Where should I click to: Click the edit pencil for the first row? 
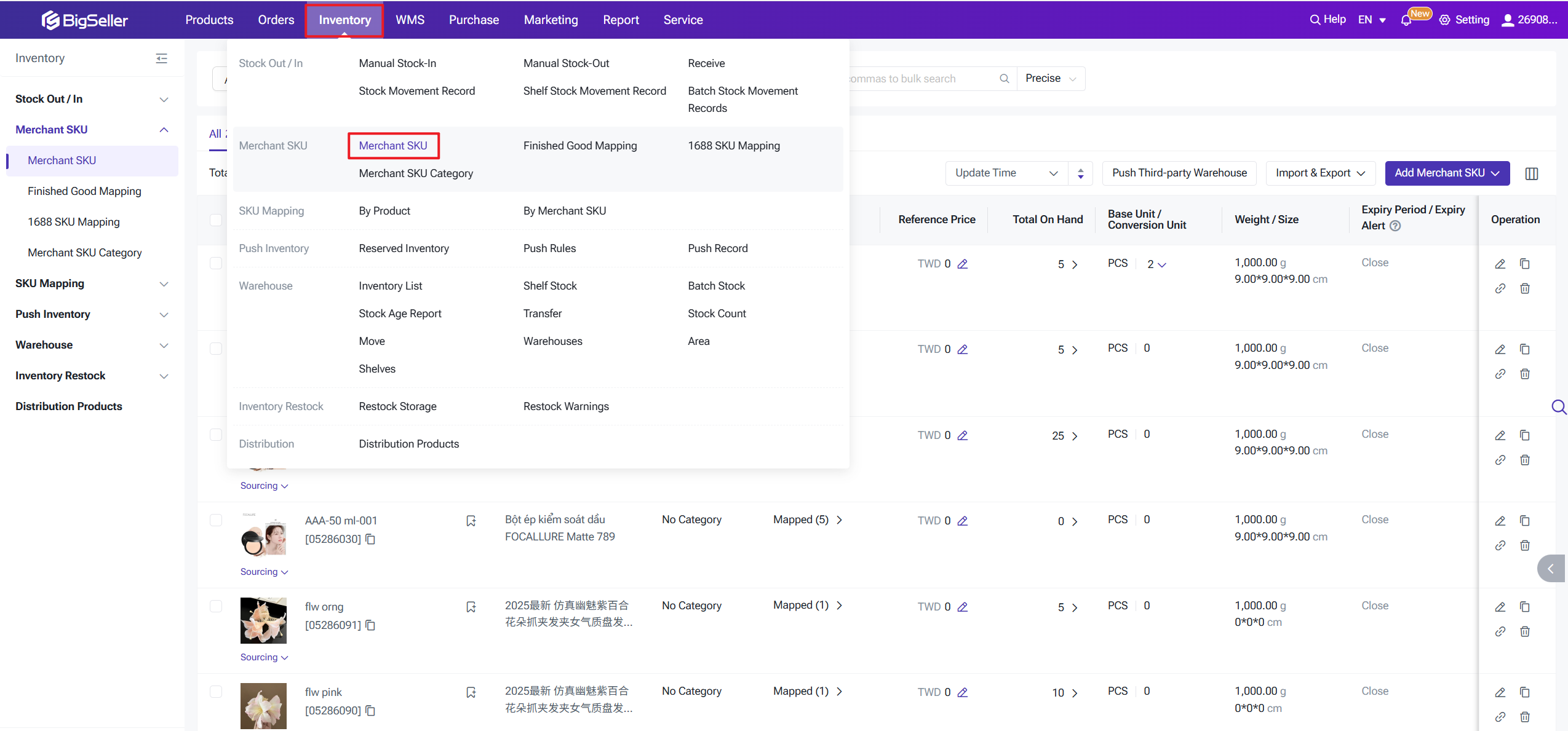(1500, 264)
